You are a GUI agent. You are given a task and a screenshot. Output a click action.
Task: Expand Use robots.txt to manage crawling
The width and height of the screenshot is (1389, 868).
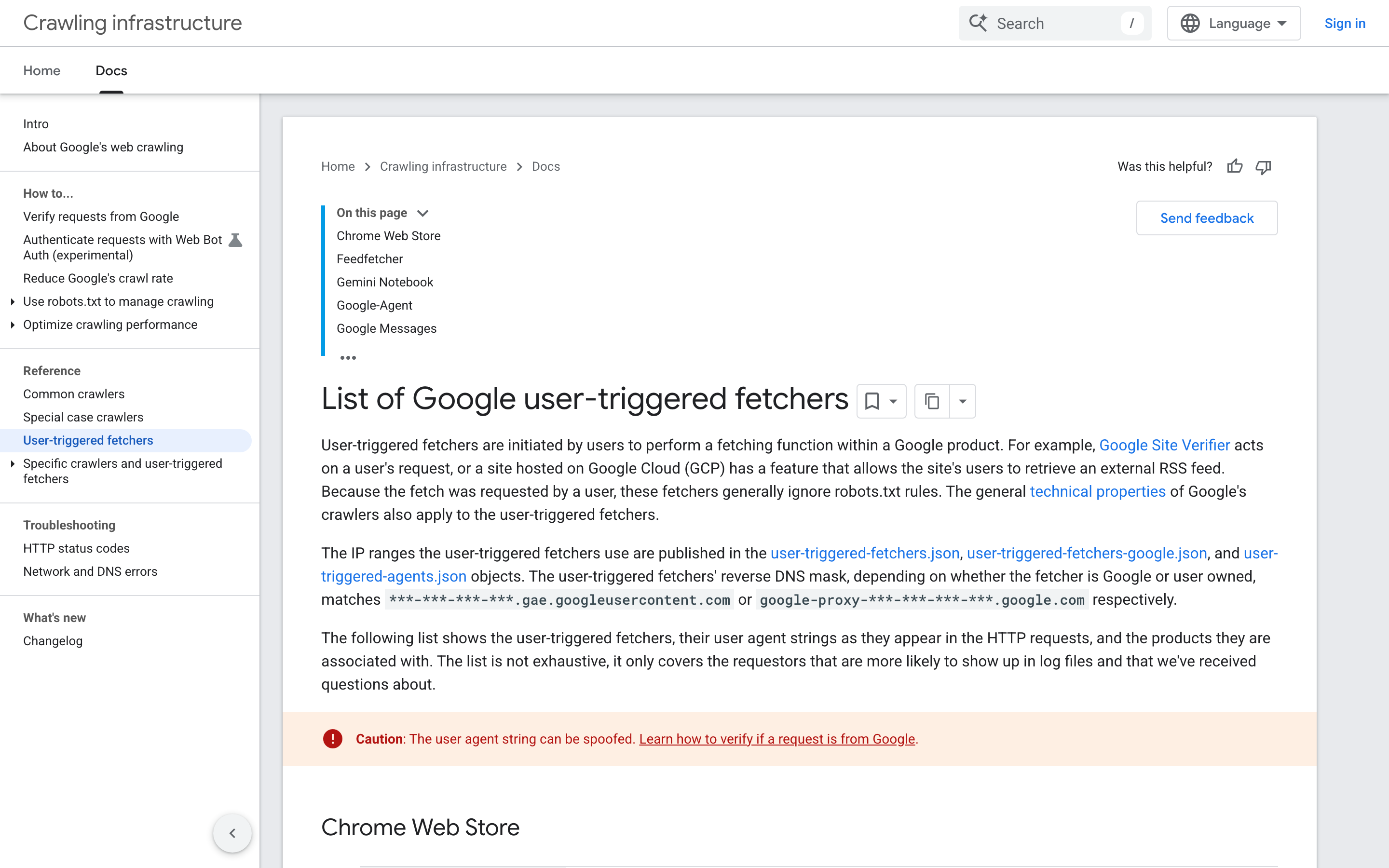(13, 301)
